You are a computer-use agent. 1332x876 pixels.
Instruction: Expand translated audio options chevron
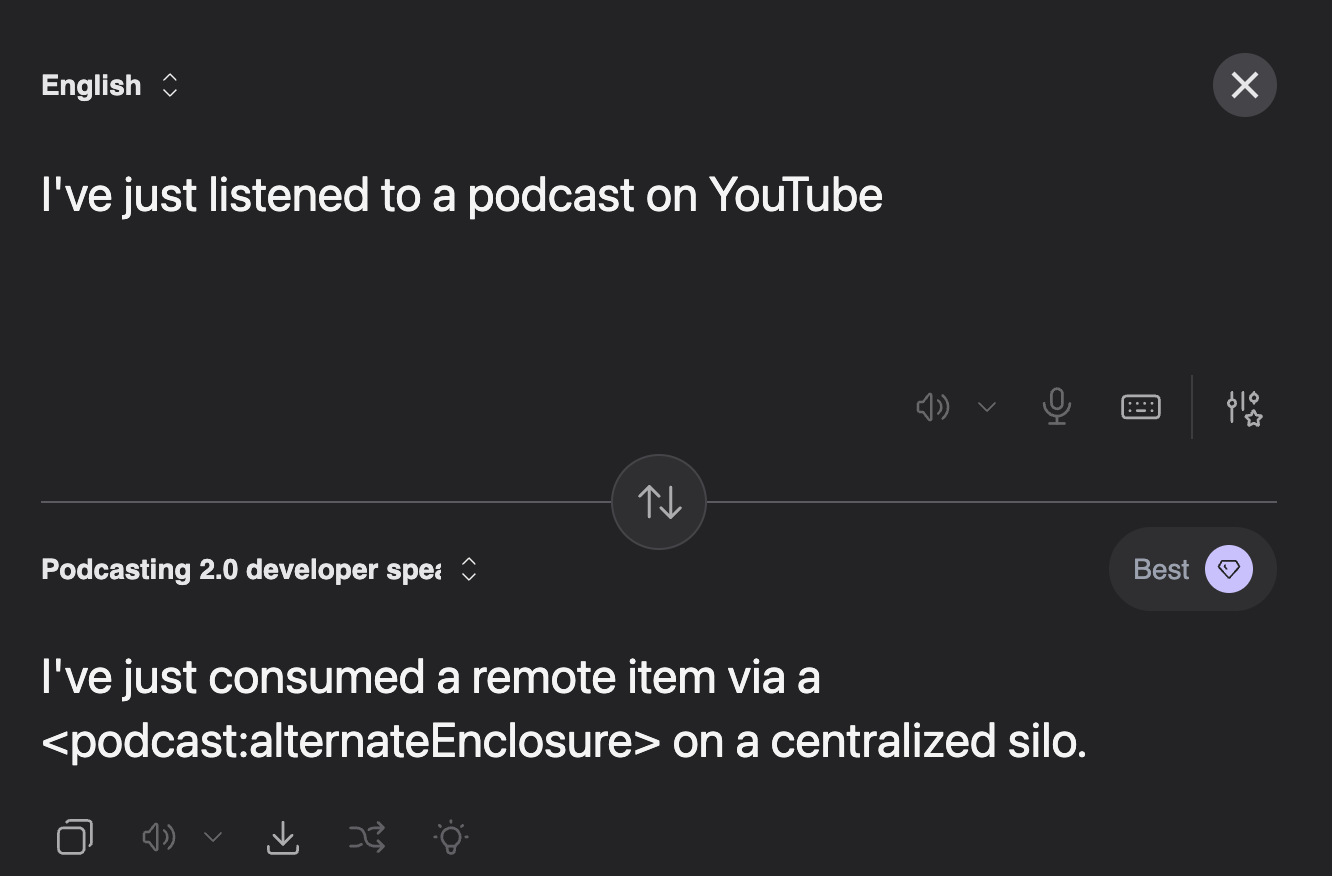[213, 837]
